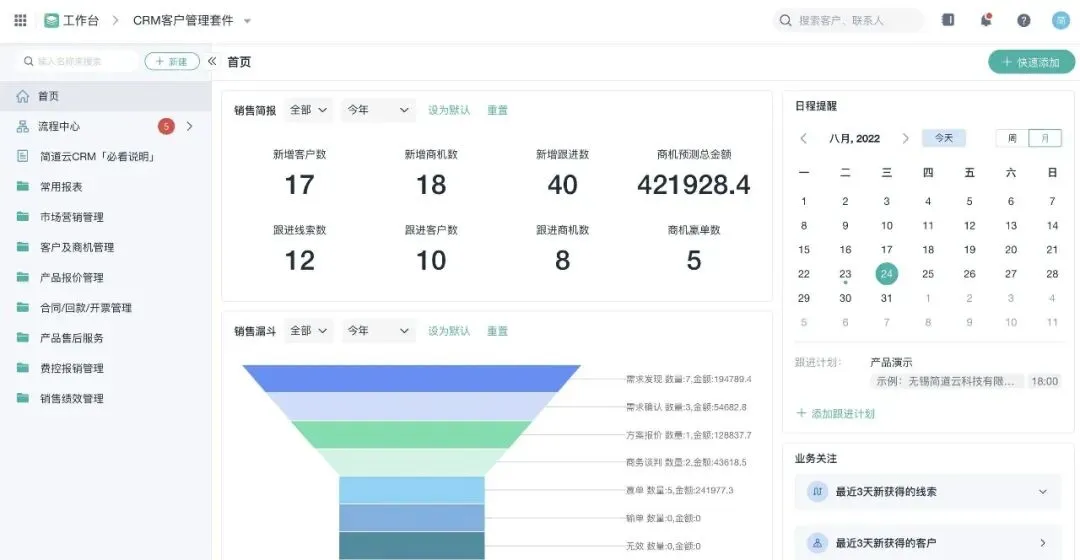Open the 常用报表 folder
This screenshot has width=1080, height=560.
click(105, 187)
